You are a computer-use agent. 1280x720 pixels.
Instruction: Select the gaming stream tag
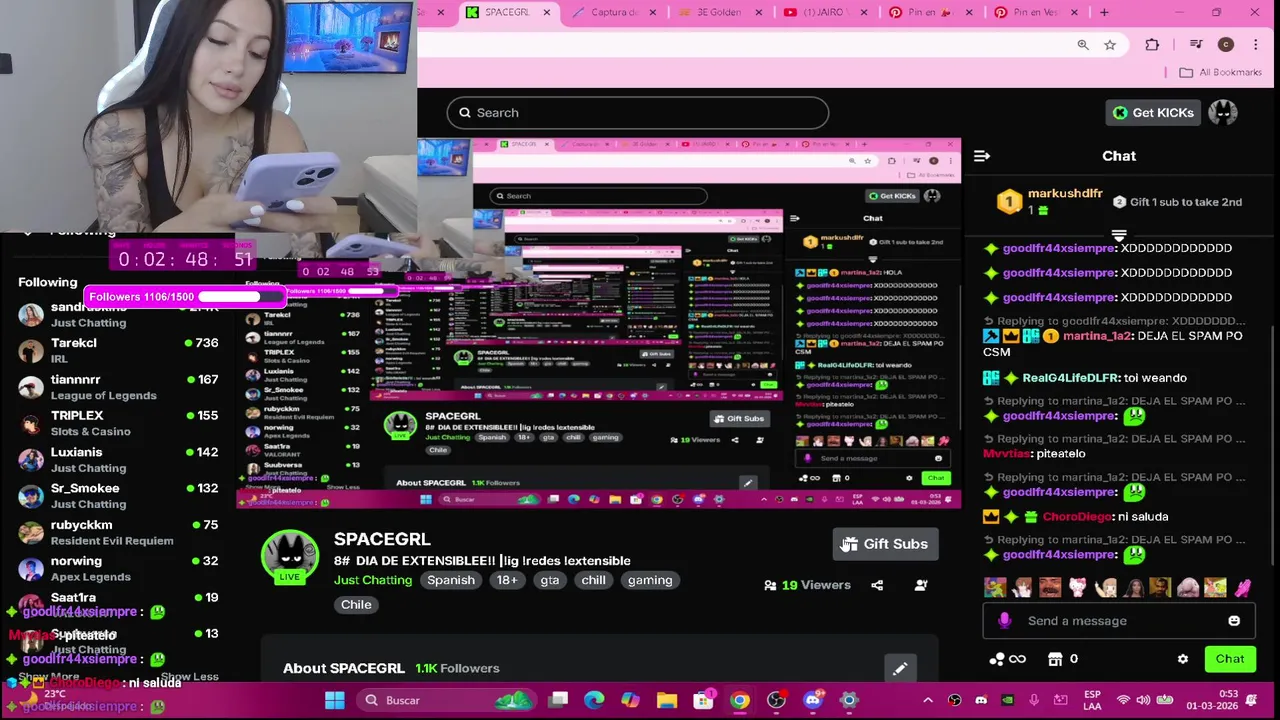pyautogui.click(x=650, y=580)
